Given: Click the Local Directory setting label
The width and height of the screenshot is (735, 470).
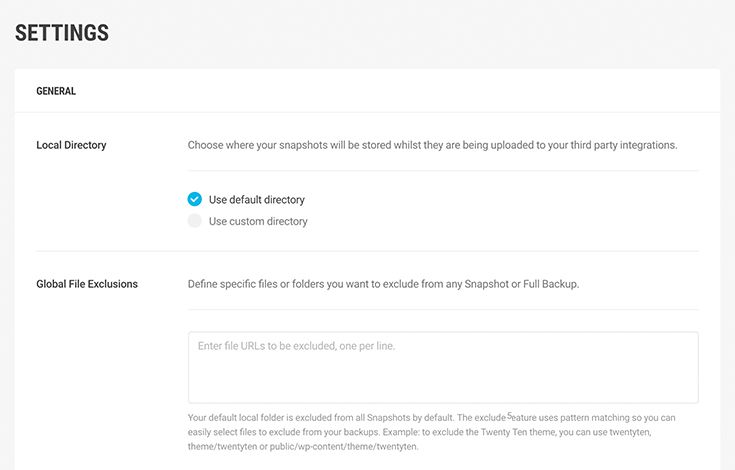Looking at the screenshot, I should (x=71, y=145).
